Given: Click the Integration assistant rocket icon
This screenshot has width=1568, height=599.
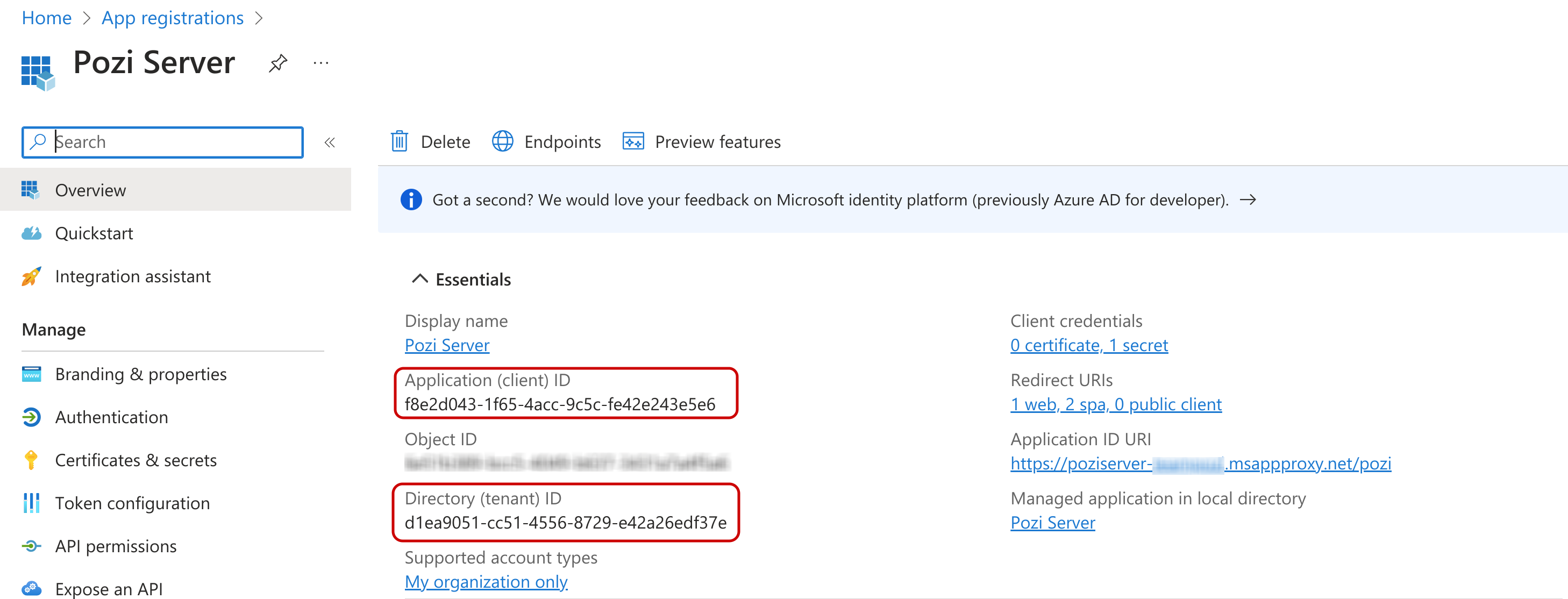Looking at the screenshot, I should pyautogui.click(x=31, y=276).
